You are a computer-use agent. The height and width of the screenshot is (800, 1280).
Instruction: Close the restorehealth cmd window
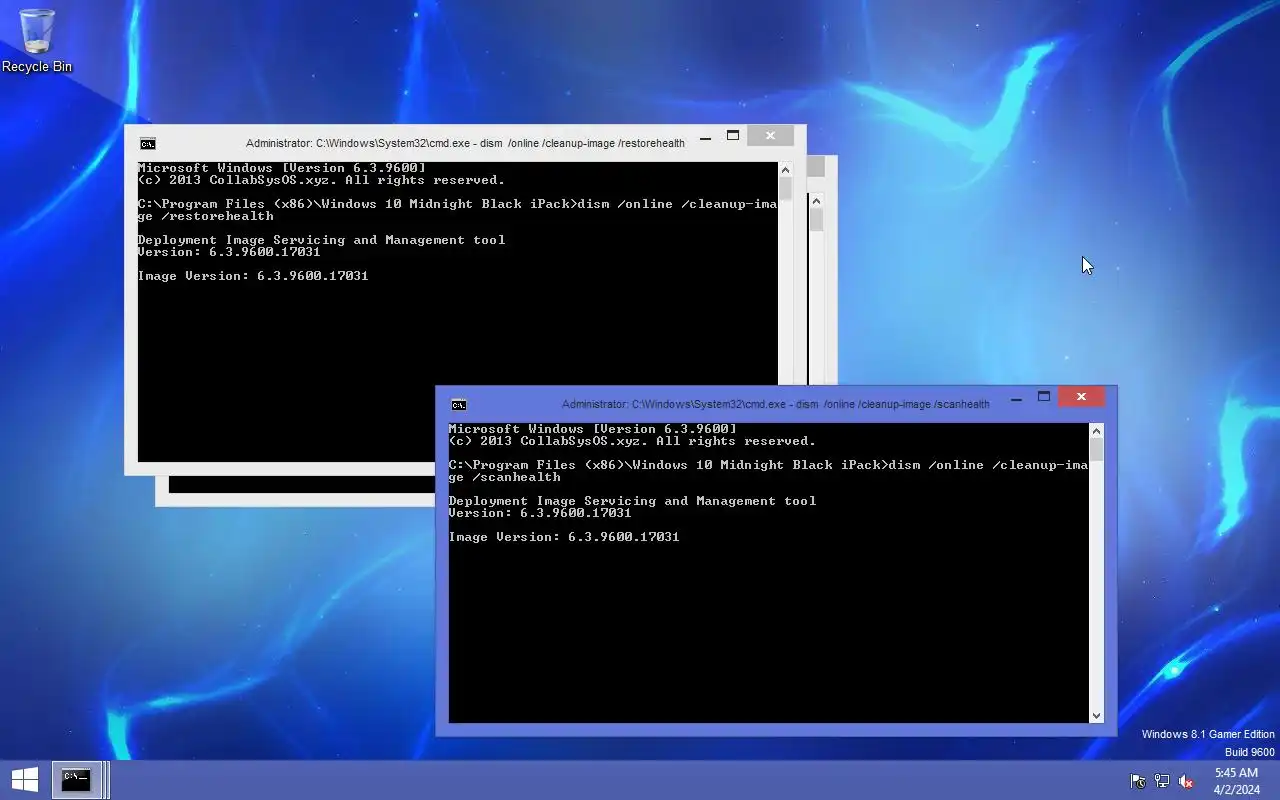click(x=770, y=136)
